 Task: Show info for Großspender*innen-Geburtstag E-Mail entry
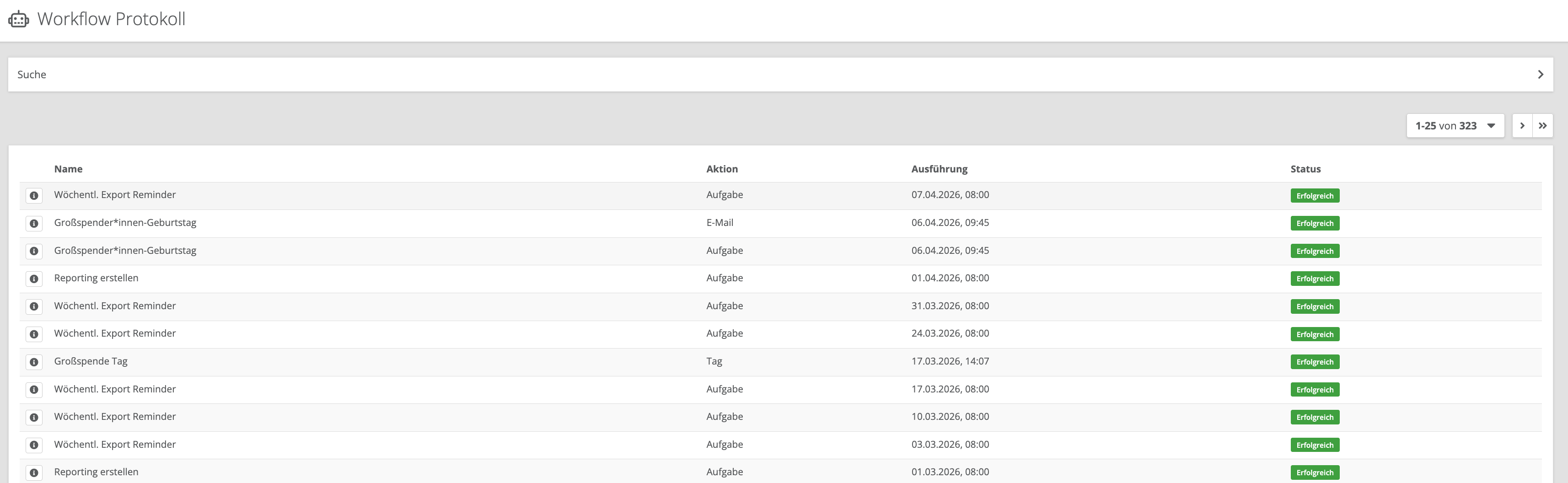tap(34, 223)
